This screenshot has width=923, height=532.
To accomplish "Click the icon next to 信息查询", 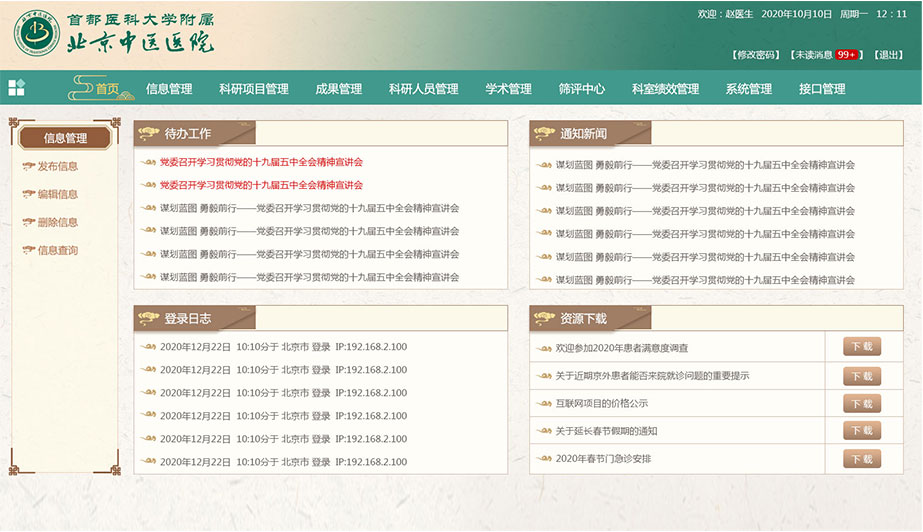I will point(28,251).
